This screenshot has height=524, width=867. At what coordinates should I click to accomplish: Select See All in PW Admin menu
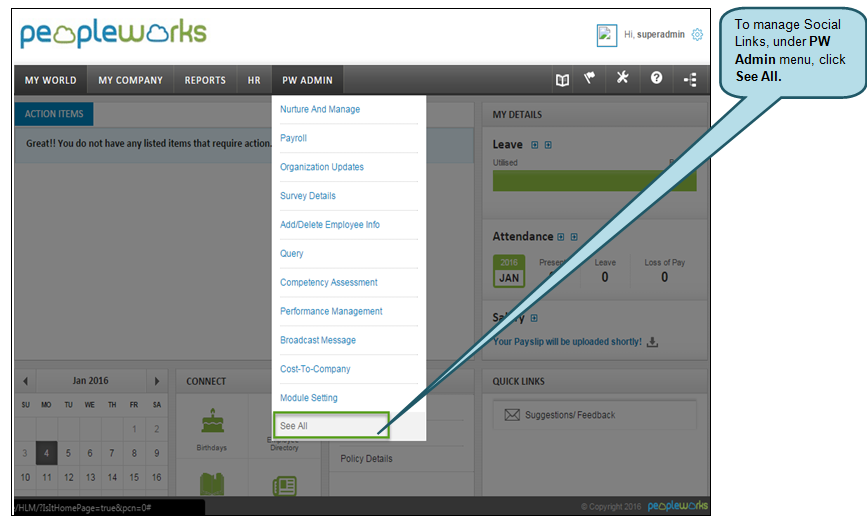(x=331, y=426)
